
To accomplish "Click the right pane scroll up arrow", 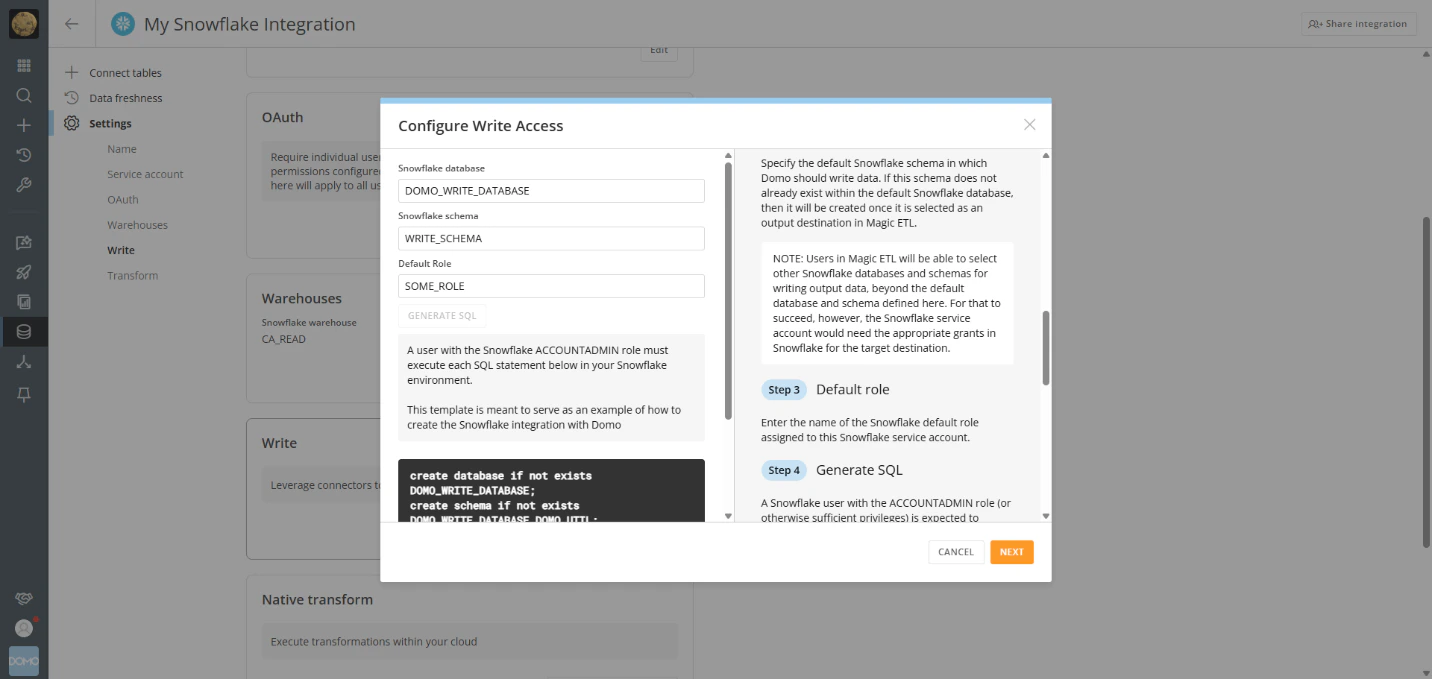I will (1046, 155).
